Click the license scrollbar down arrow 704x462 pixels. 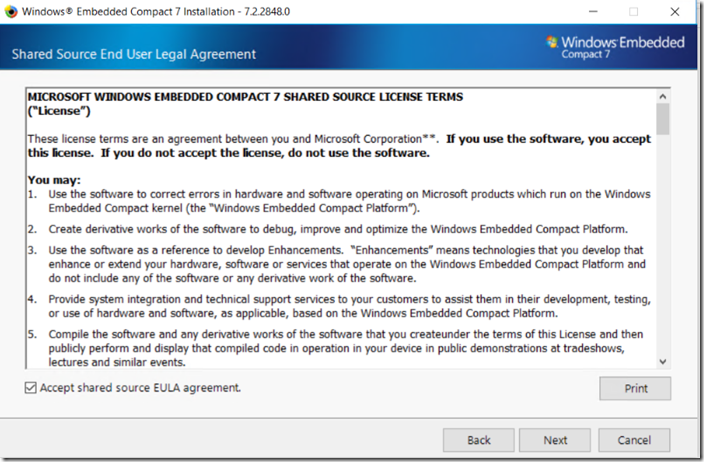point(663,361)
